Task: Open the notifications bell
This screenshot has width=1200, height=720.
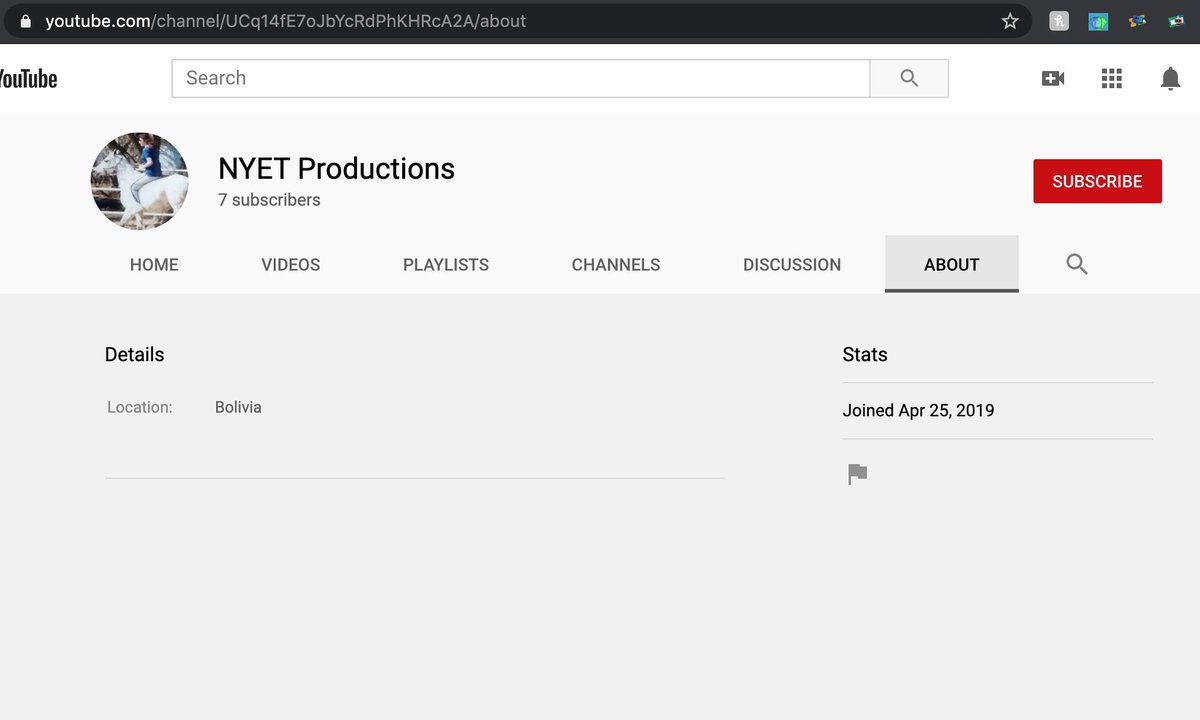Action: [1170, 79]
